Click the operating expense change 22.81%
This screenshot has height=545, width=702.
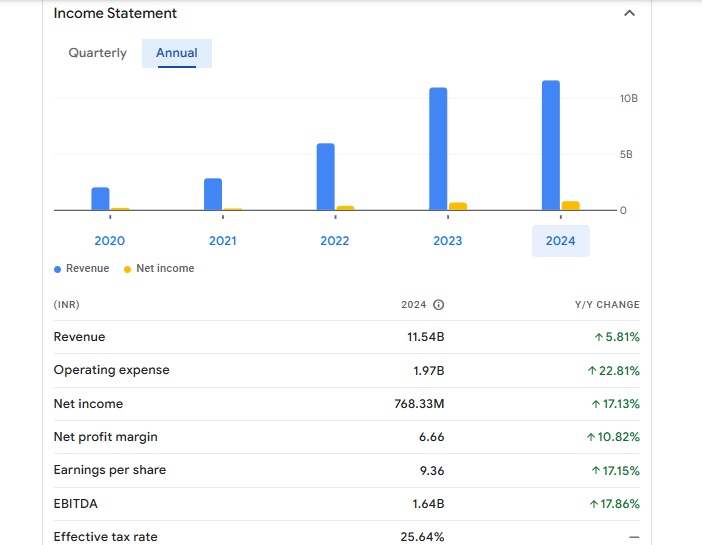coord(614,371)
